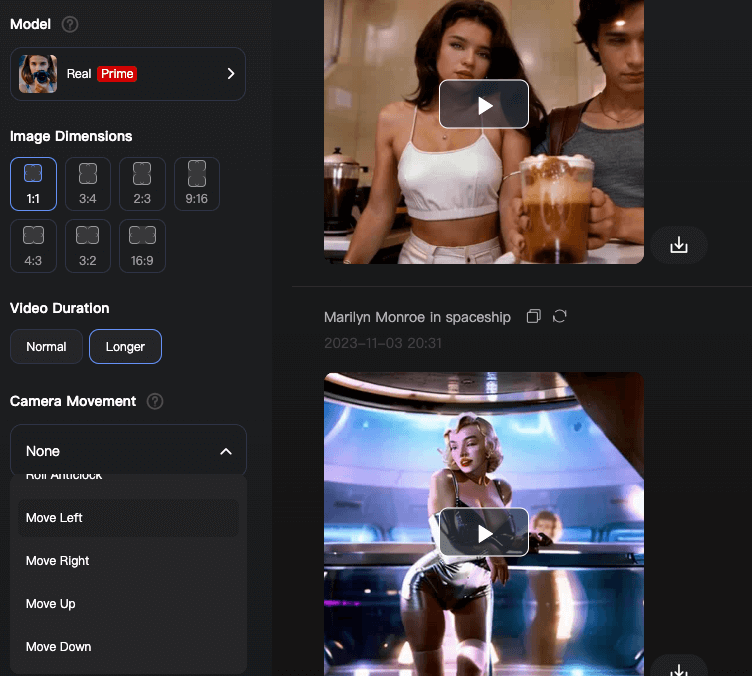Screen dimensions: 752x676
Task: Regenerate the Marilyn Monroe in spaceship video
Action: coord(559,316)
